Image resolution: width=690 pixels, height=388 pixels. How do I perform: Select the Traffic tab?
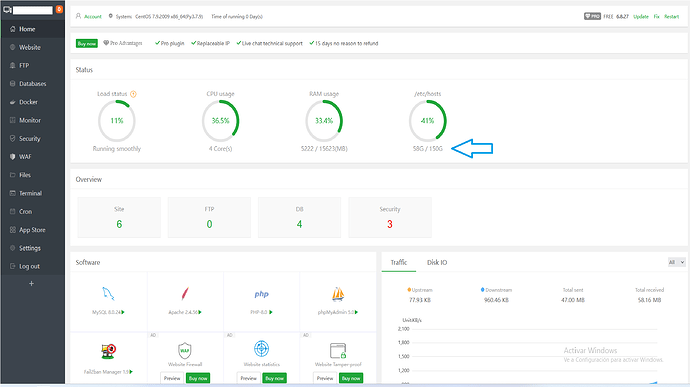pyautogui.click(x=399, y=262)
